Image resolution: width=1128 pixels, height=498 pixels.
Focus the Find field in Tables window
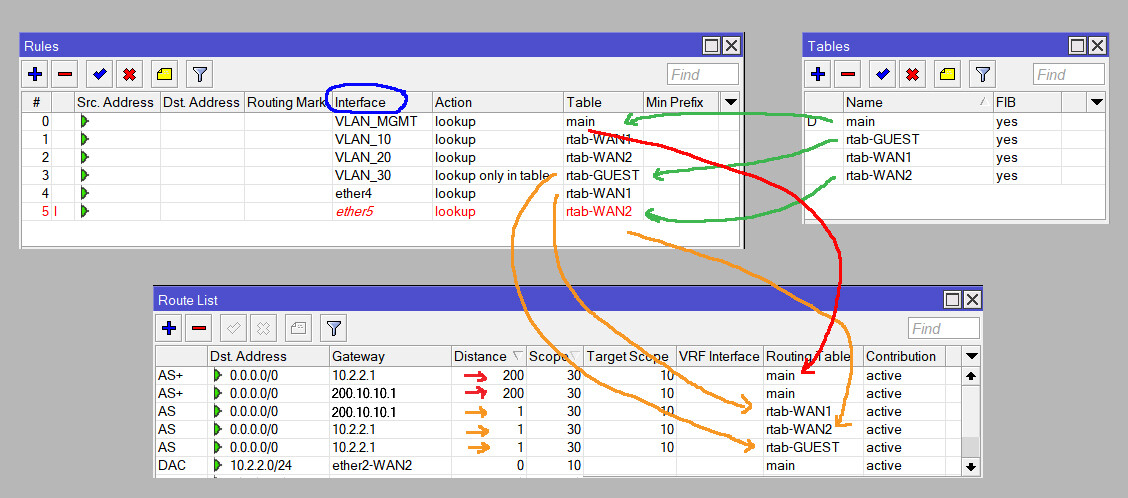1069,75
